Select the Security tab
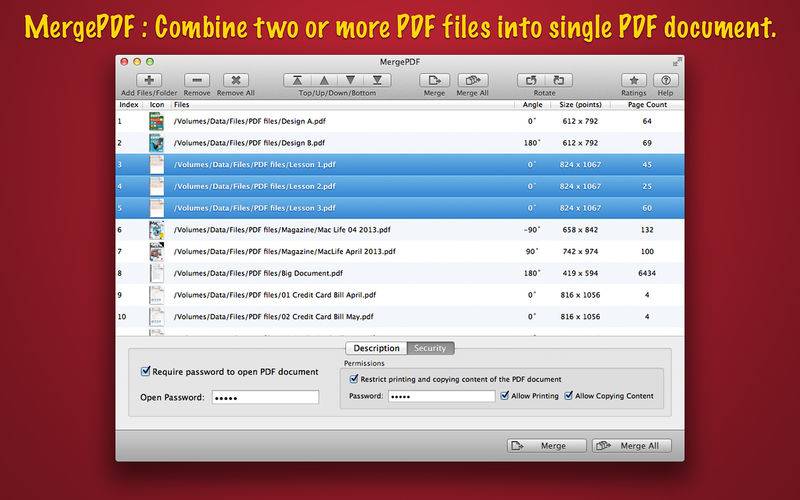 click(430, 348)
